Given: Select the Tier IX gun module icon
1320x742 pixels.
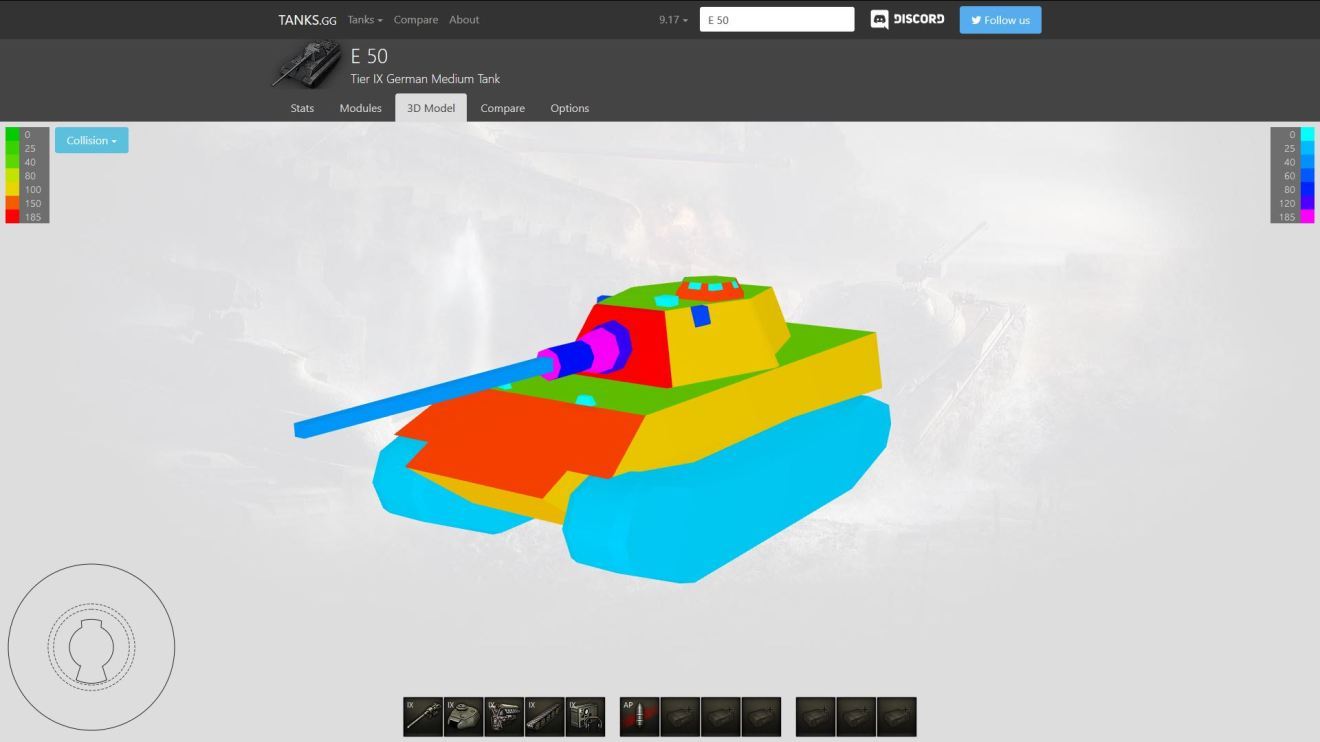Looking at the screenshot, I should pyautogui.click(x=422, y=716).
